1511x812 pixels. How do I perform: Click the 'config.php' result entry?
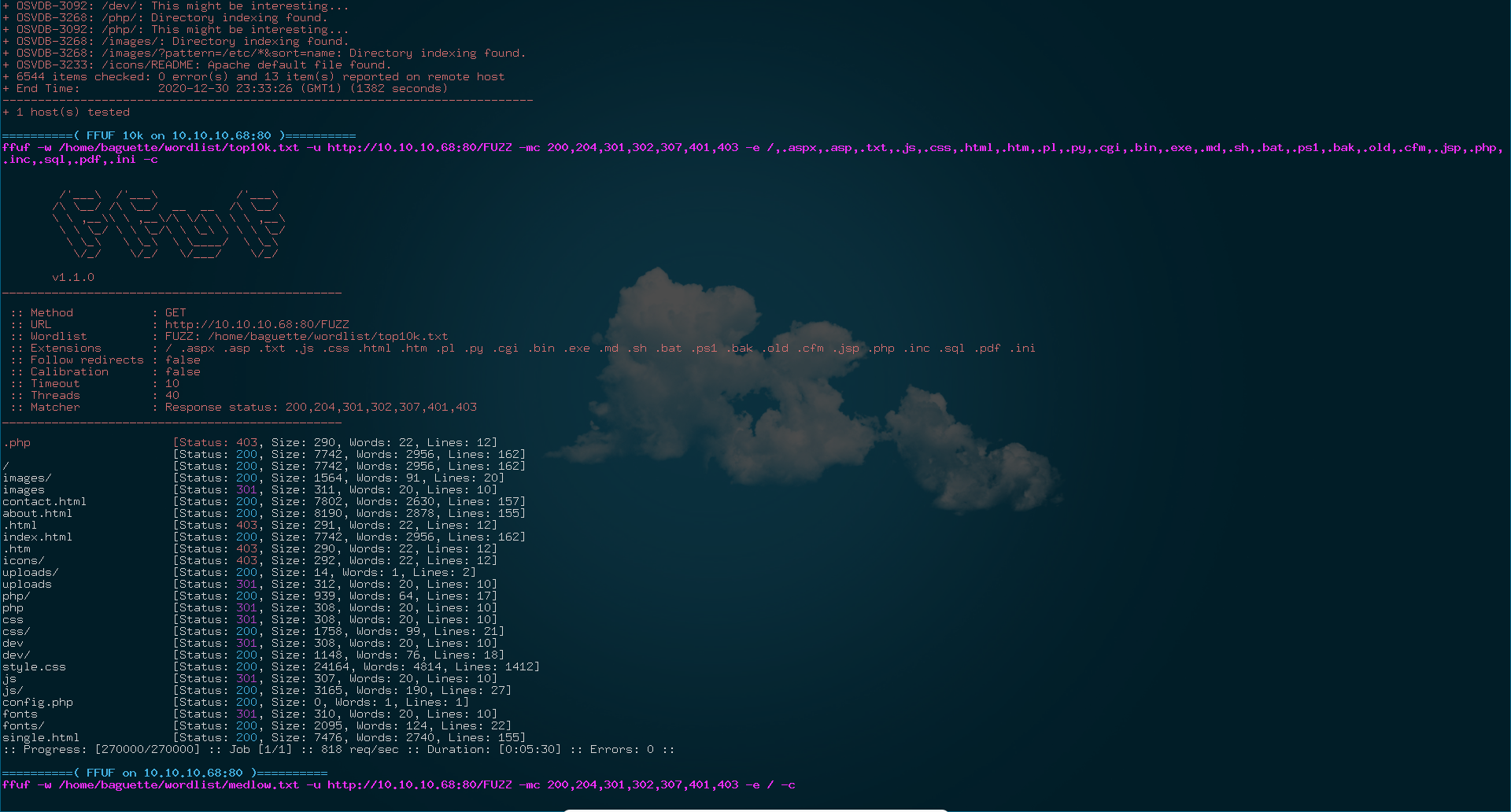(x=235, y=703)
